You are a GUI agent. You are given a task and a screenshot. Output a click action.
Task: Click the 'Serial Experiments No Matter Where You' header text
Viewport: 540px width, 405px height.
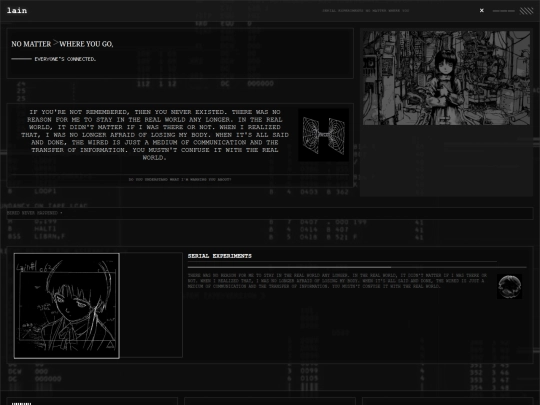pyautogui.click(x=366, y=11)
